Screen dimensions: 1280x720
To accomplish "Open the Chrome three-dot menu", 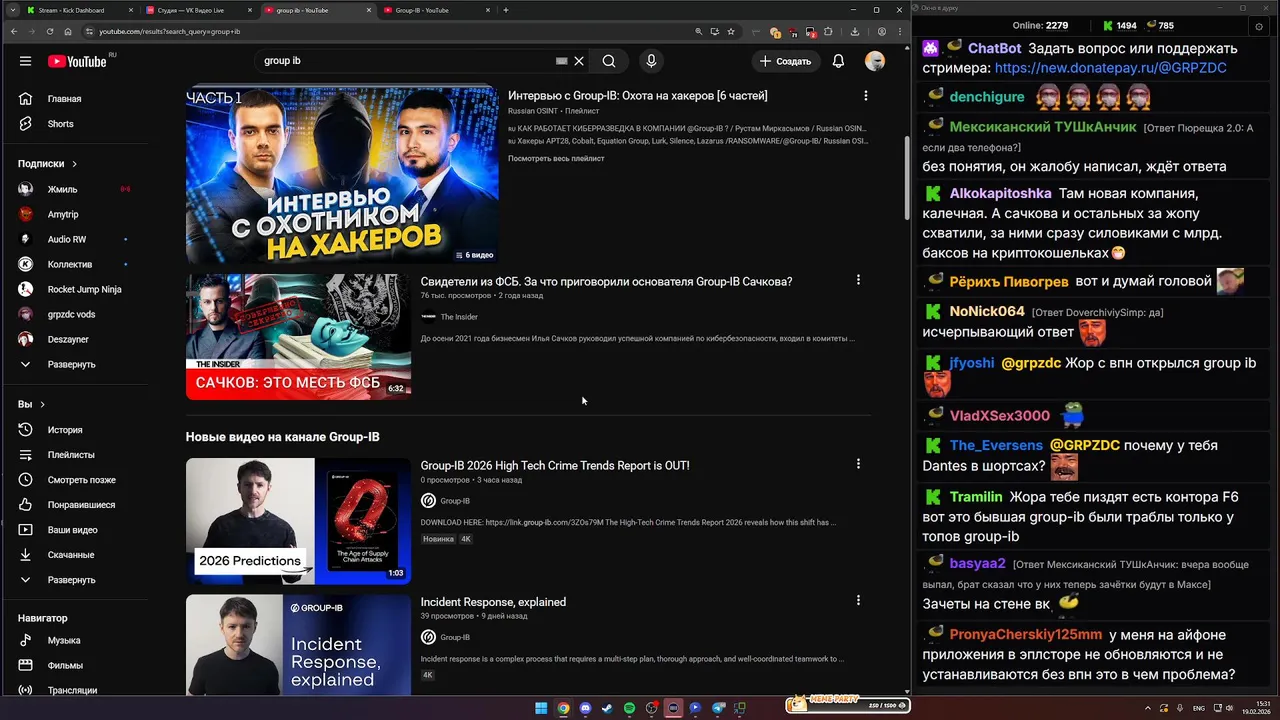I will 898,31.
